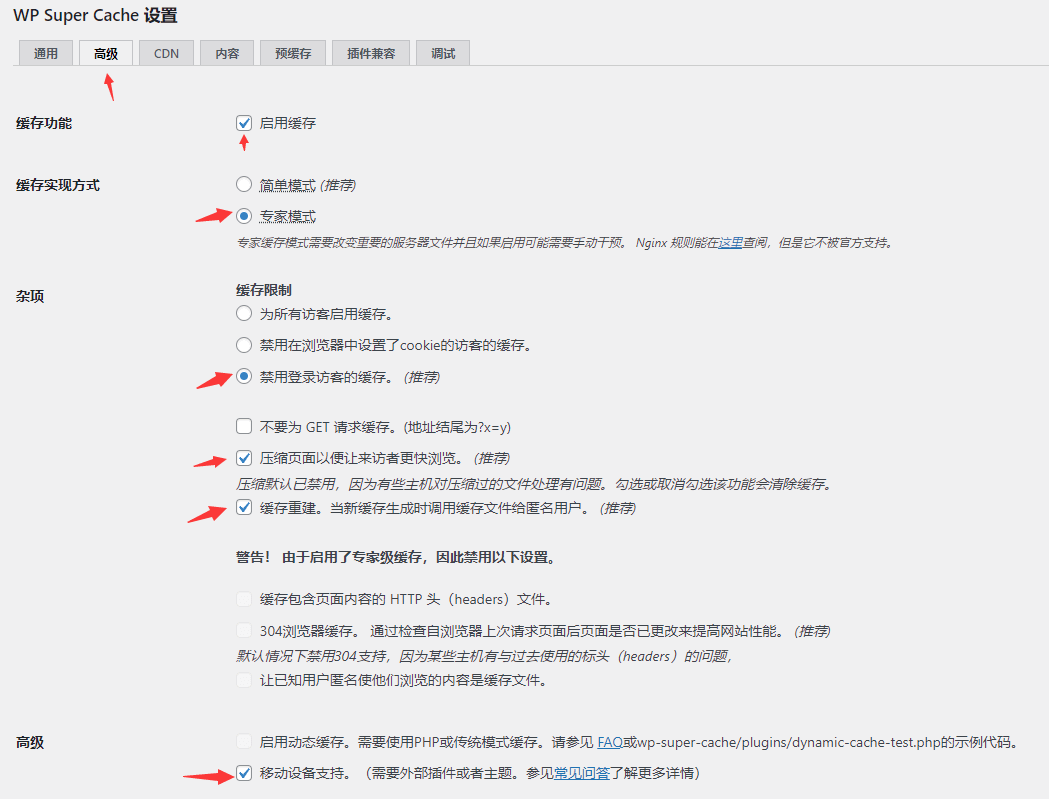Select 为所有访客启用缓存 radio option
Screen dimensions: 1049x799
pyautogui.click(x=244, y=313)
